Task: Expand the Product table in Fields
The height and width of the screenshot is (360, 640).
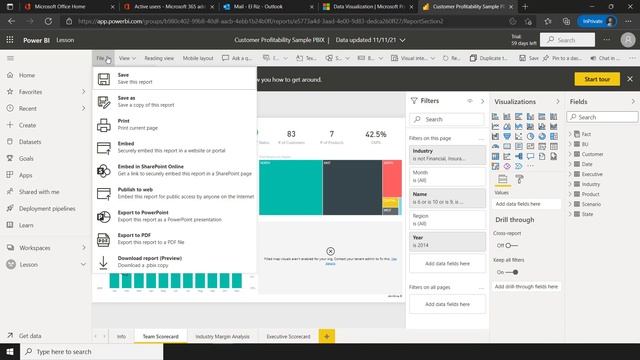Action: coord(570,194)
